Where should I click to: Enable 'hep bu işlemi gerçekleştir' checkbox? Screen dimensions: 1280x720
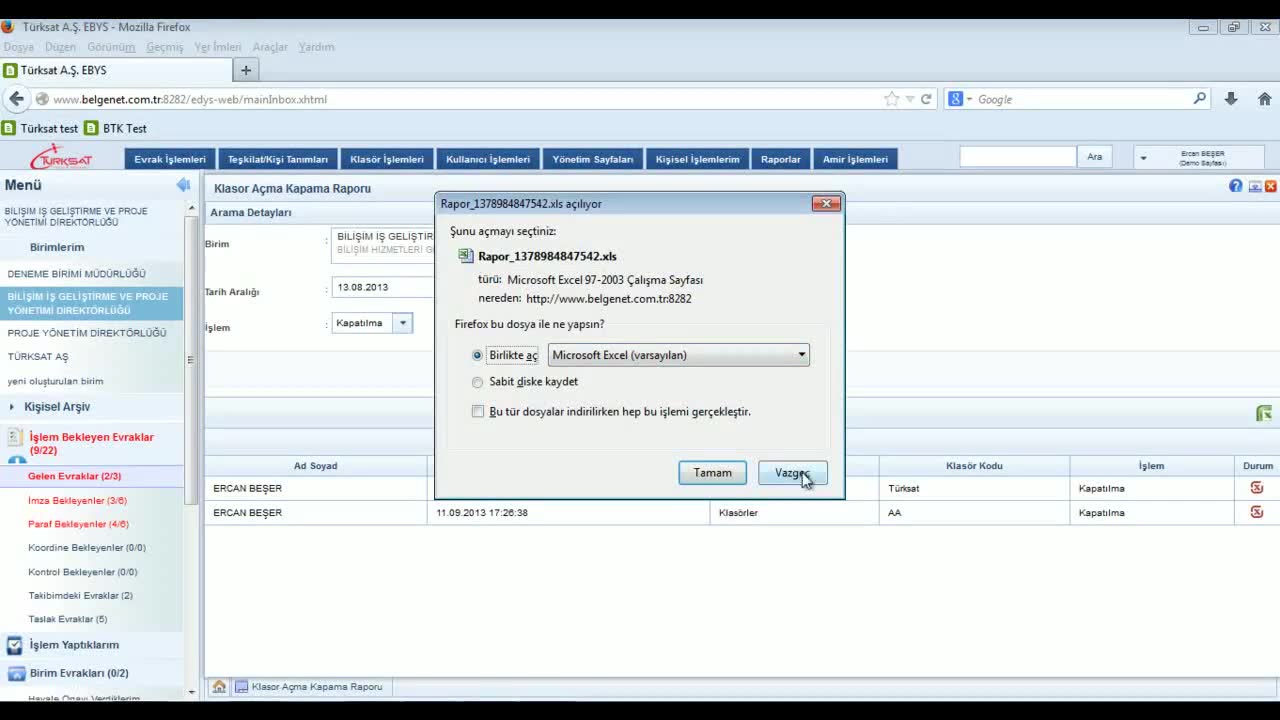point(478,412)
